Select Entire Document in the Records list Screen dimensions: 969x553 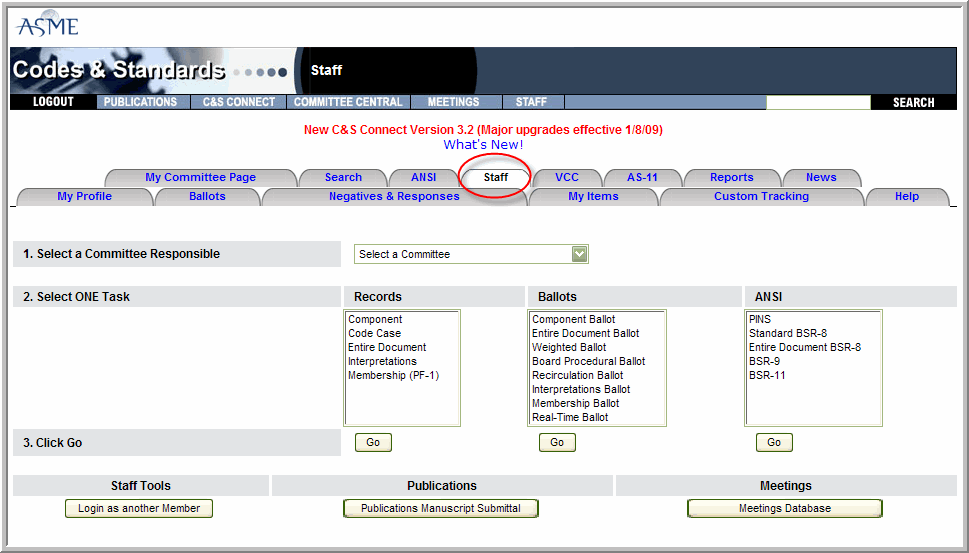click(387, 347)
